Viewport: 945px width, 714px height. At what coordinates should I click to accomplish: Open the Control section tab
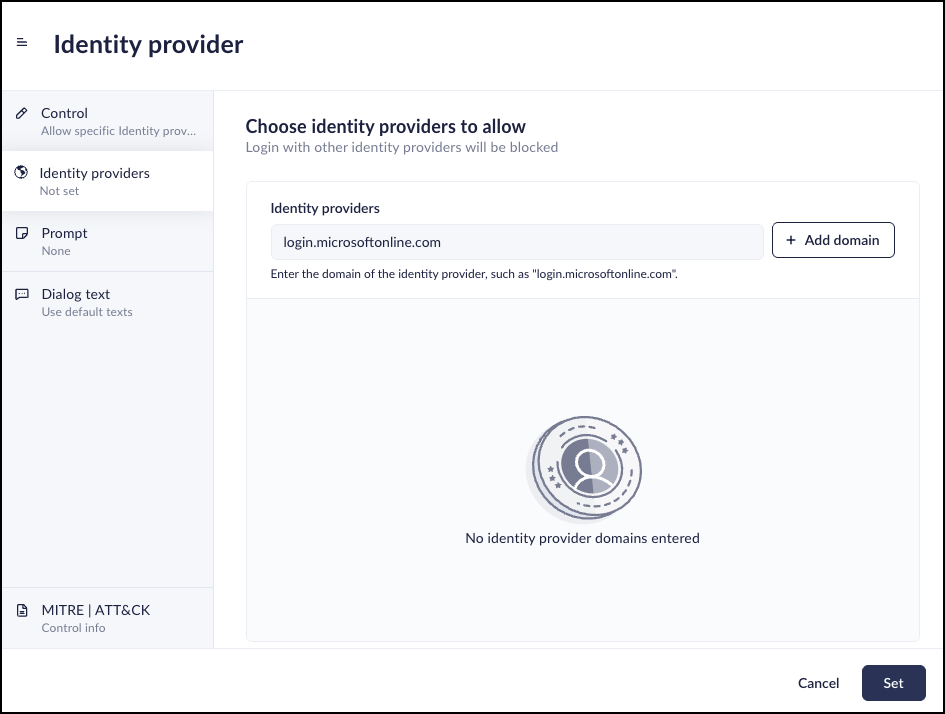pos(108,121)
